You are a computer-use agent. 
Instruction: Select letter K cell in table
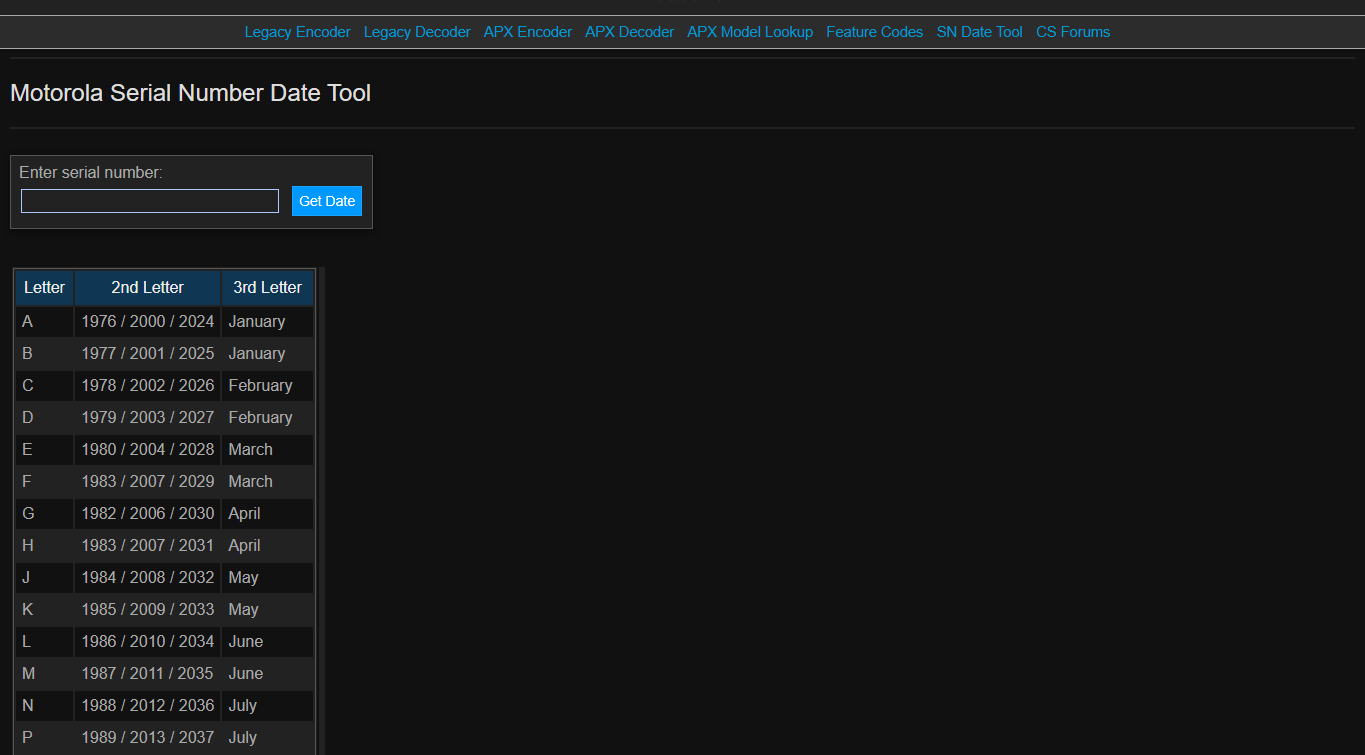click(44, 610)
